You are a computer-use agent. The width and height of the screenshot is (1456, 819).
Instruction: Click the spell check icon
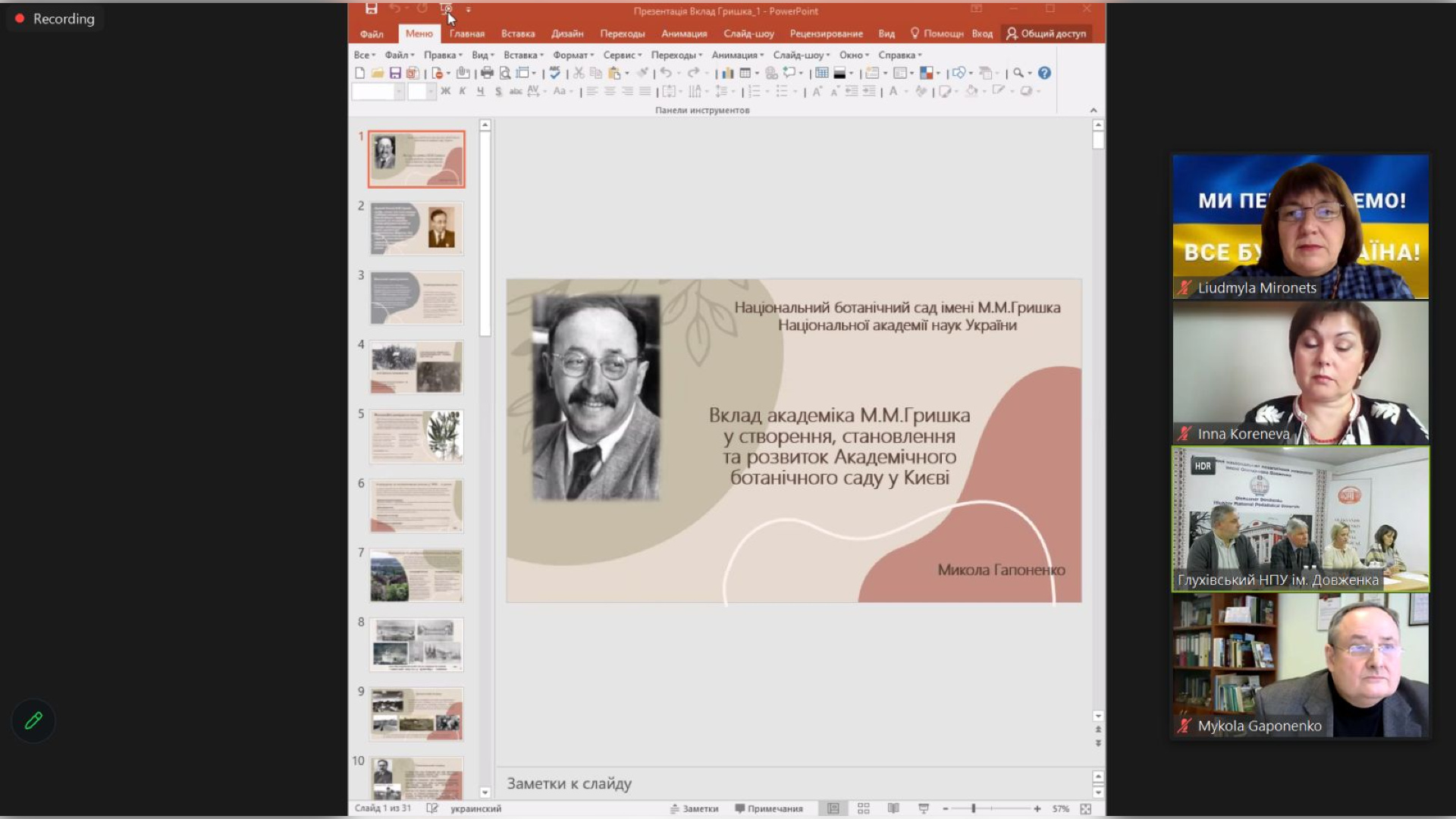click(x=554, y=74)
